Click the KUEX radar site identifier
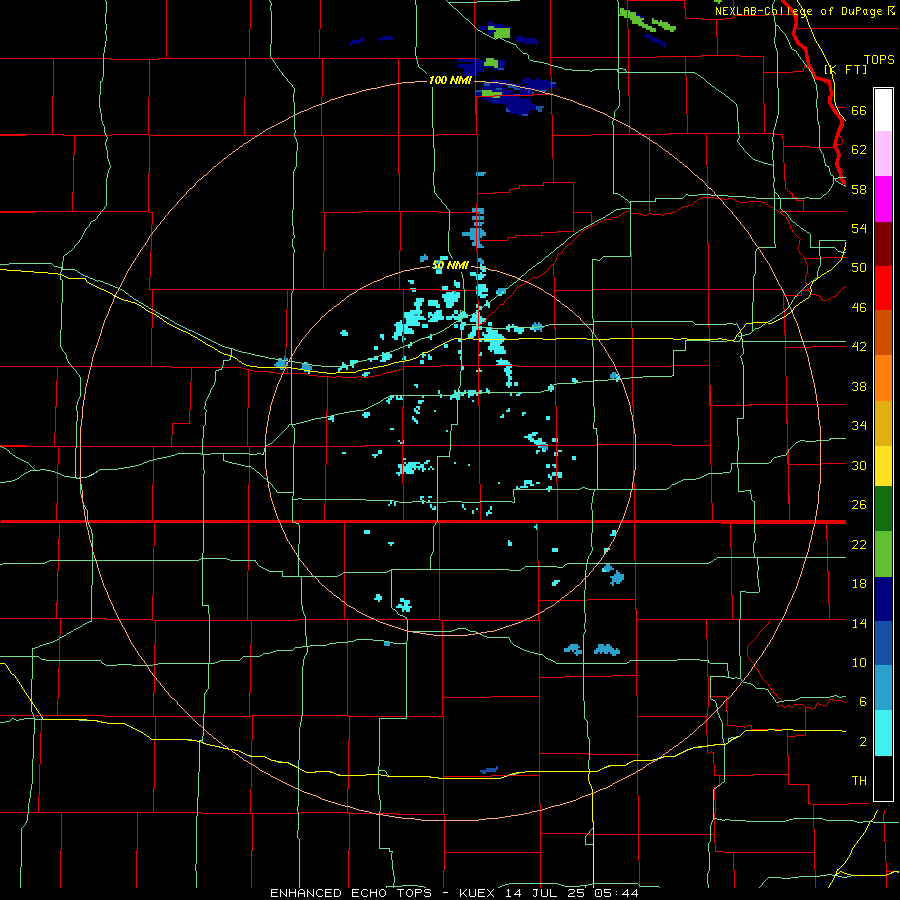The height and width of the screenshot is (900, 900). pyautogui.click(x=479, y=893)
